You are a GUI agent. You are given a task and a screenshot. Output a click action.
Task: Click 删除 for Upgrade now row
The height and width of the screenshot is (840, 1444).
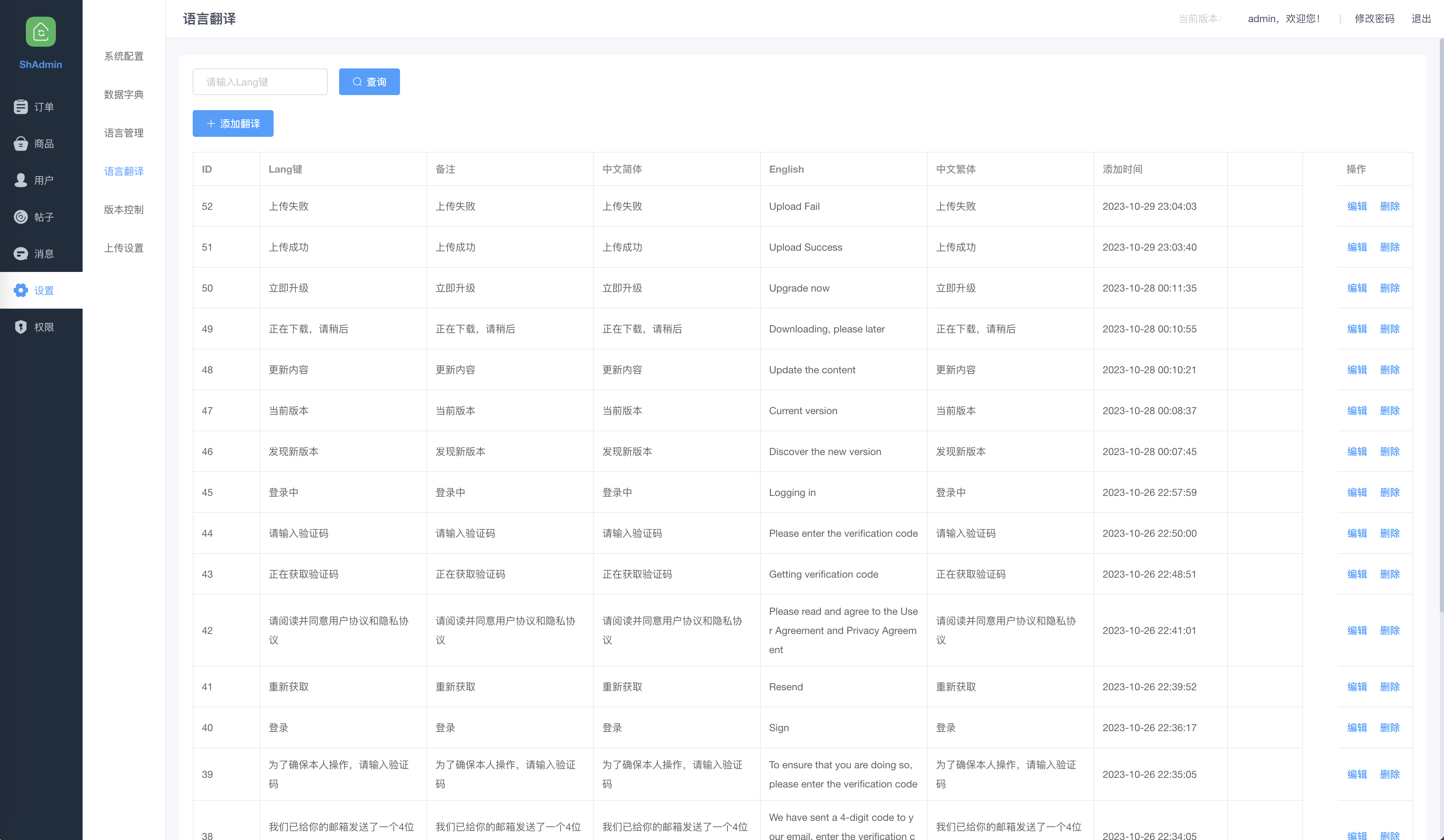pyautogui.click(x=1389, y=288)
